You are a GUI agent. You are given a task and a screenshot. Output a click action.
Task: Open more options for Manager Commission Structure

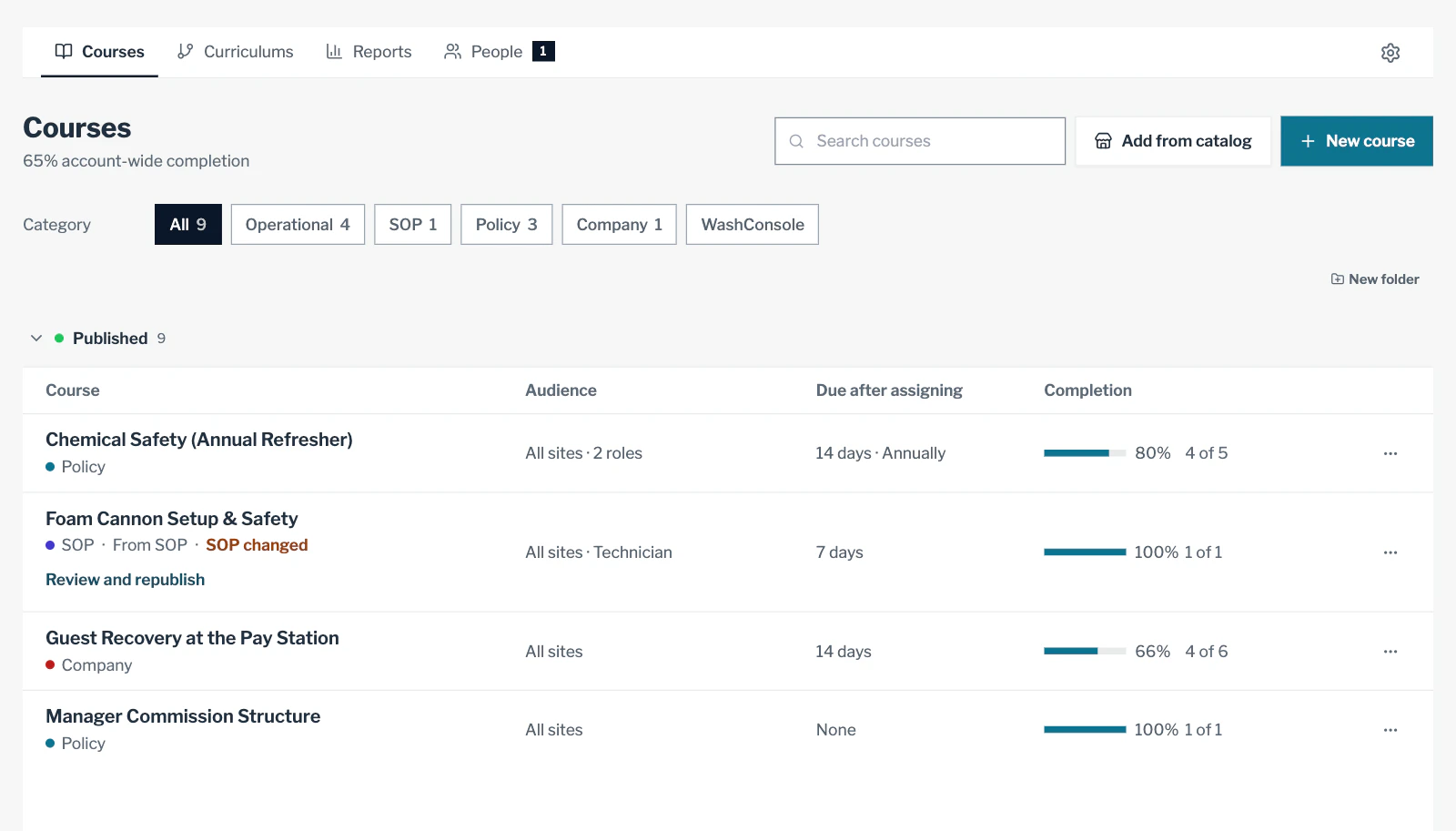point(1390,730)
